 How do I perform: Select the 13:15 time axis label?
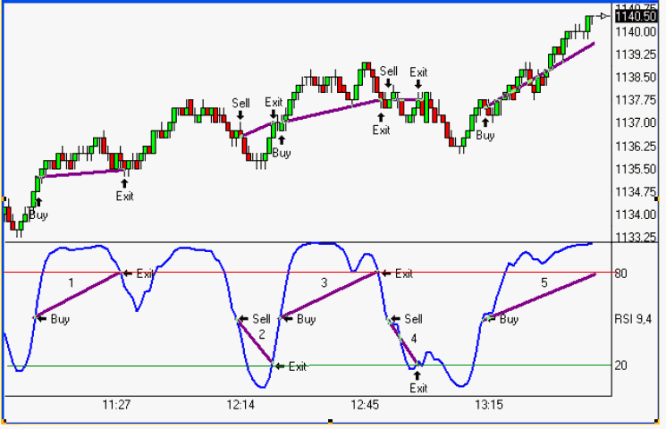pyautogui.click(x=489, y=405)
